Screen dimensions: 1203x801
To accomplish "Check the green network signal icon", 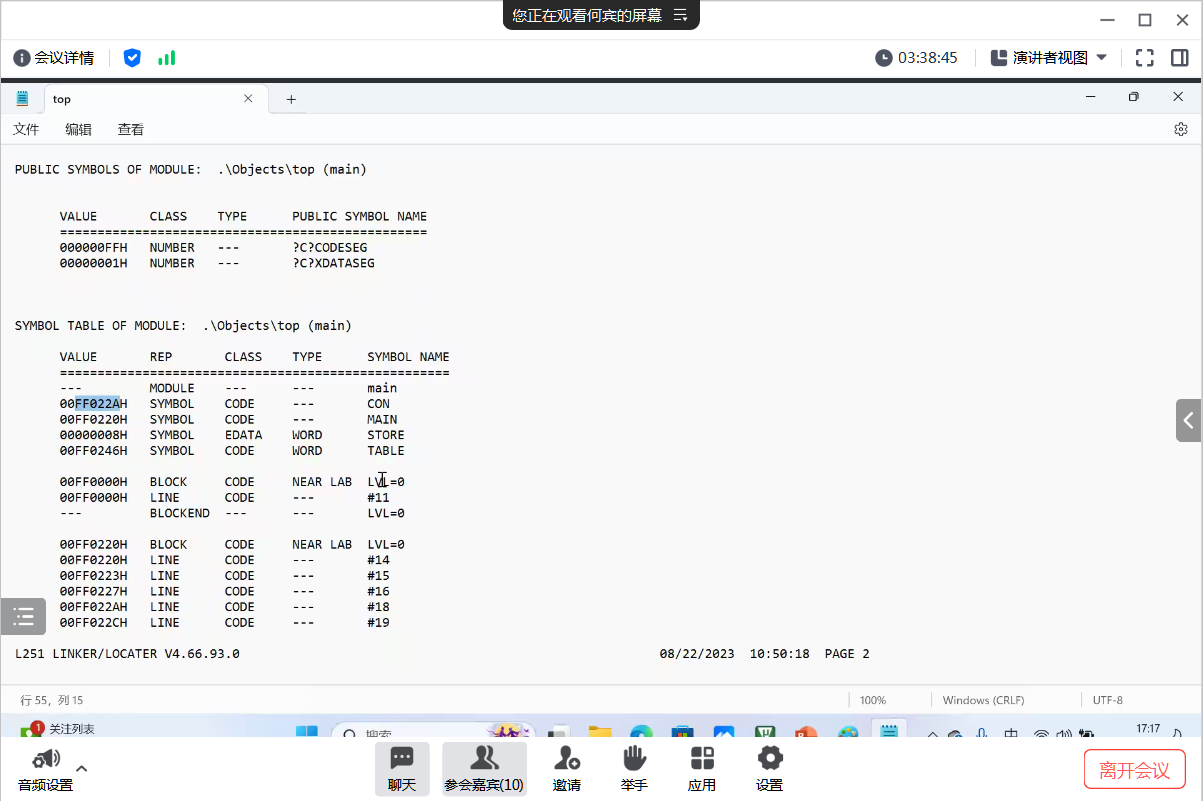I will pyautogui.click(x=166, y=58).
